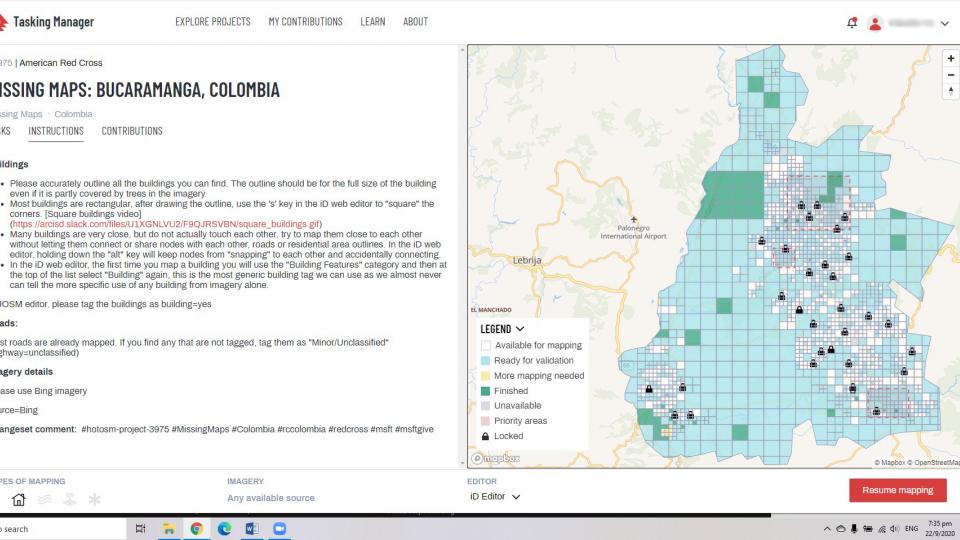The width and height of the screenshot is (960, 540).
Task: Zoom out on the map
Action: [x=950, y=75]
